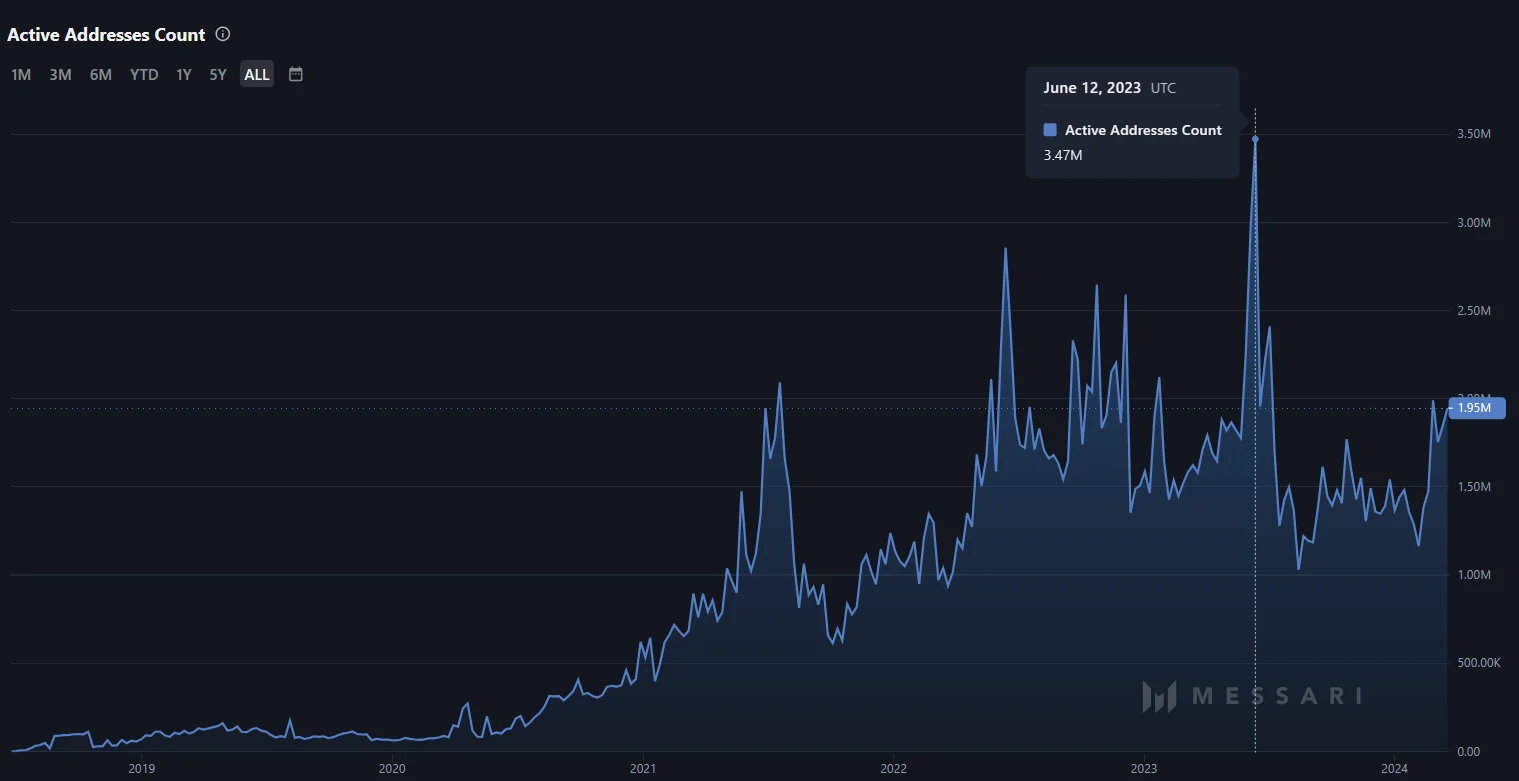Click the 0.00 y-axis label
The image size is (1519, 781).
click(1468, 751)
